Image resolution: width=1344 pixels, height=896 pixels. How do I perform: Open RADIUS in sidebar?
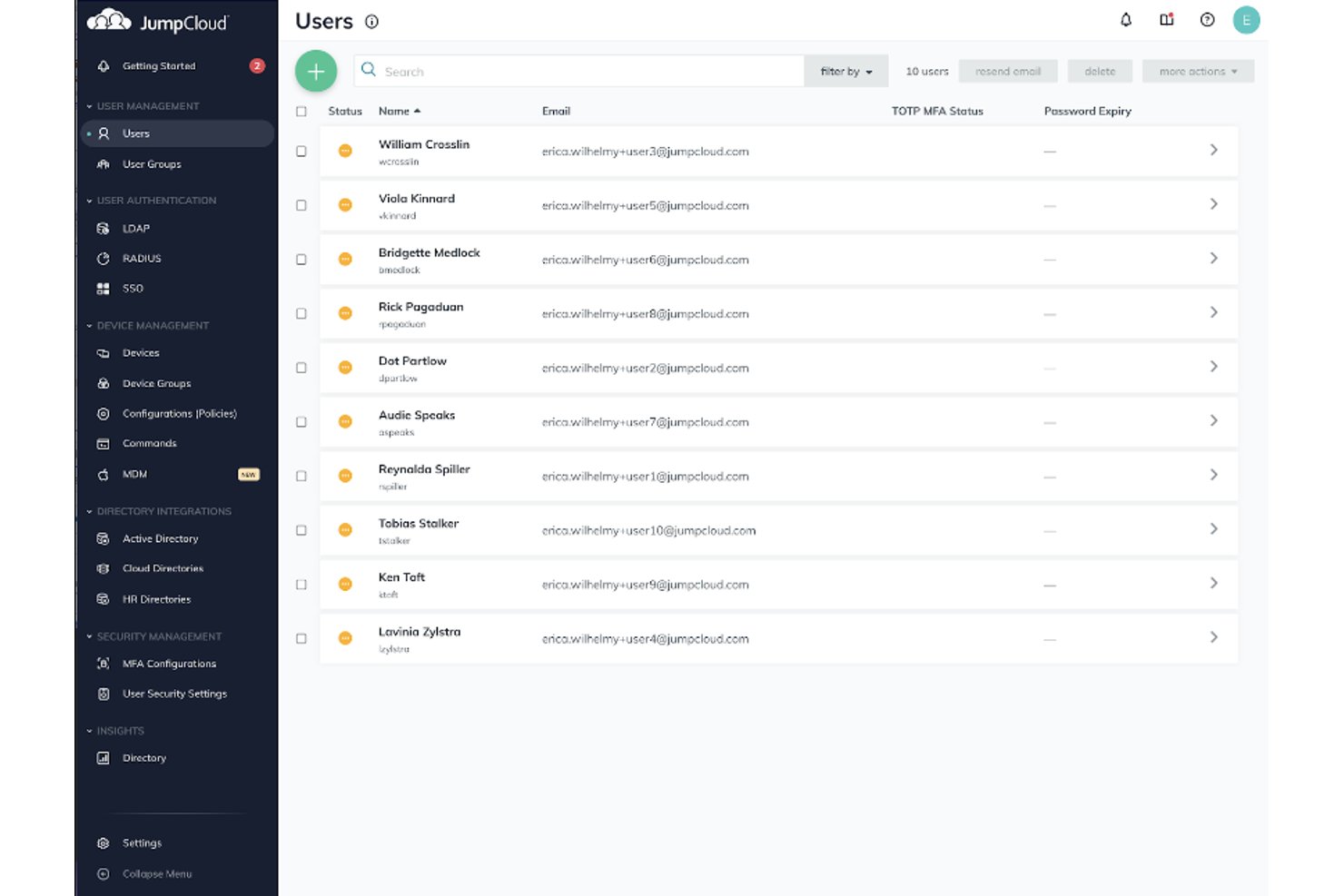pyautogui.click(x=142, y=259)
